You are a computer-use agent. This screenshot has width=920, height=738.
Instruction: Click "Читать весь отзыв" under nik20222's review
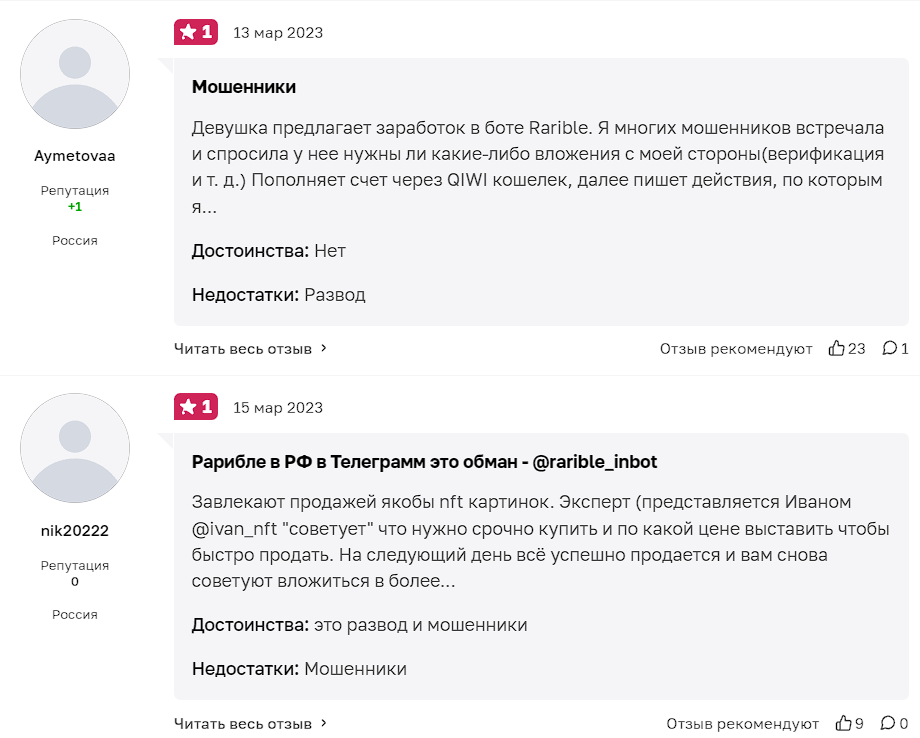(243, 723)
